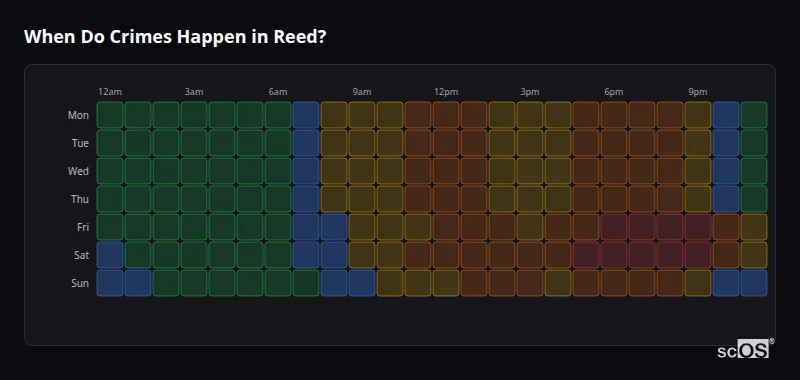Select the Saturday 5pm red cell
Screen dimensions: 800x380
(x=586, y=255)
